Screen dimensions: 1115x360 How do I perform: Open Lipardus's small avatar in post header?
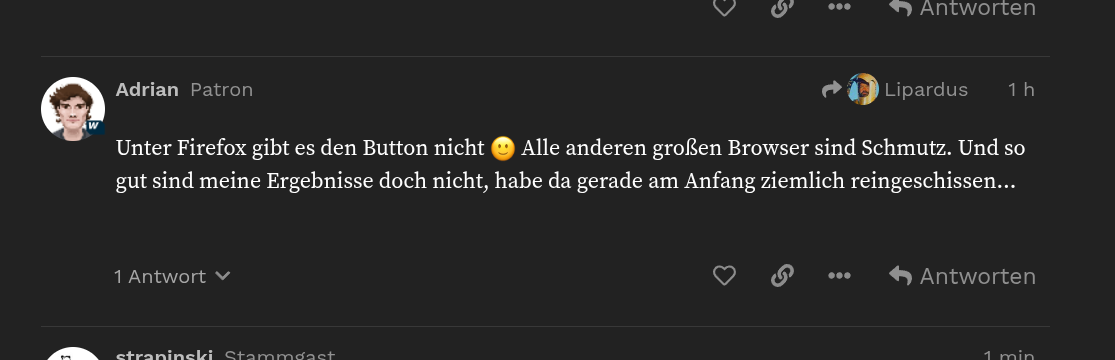863,90
